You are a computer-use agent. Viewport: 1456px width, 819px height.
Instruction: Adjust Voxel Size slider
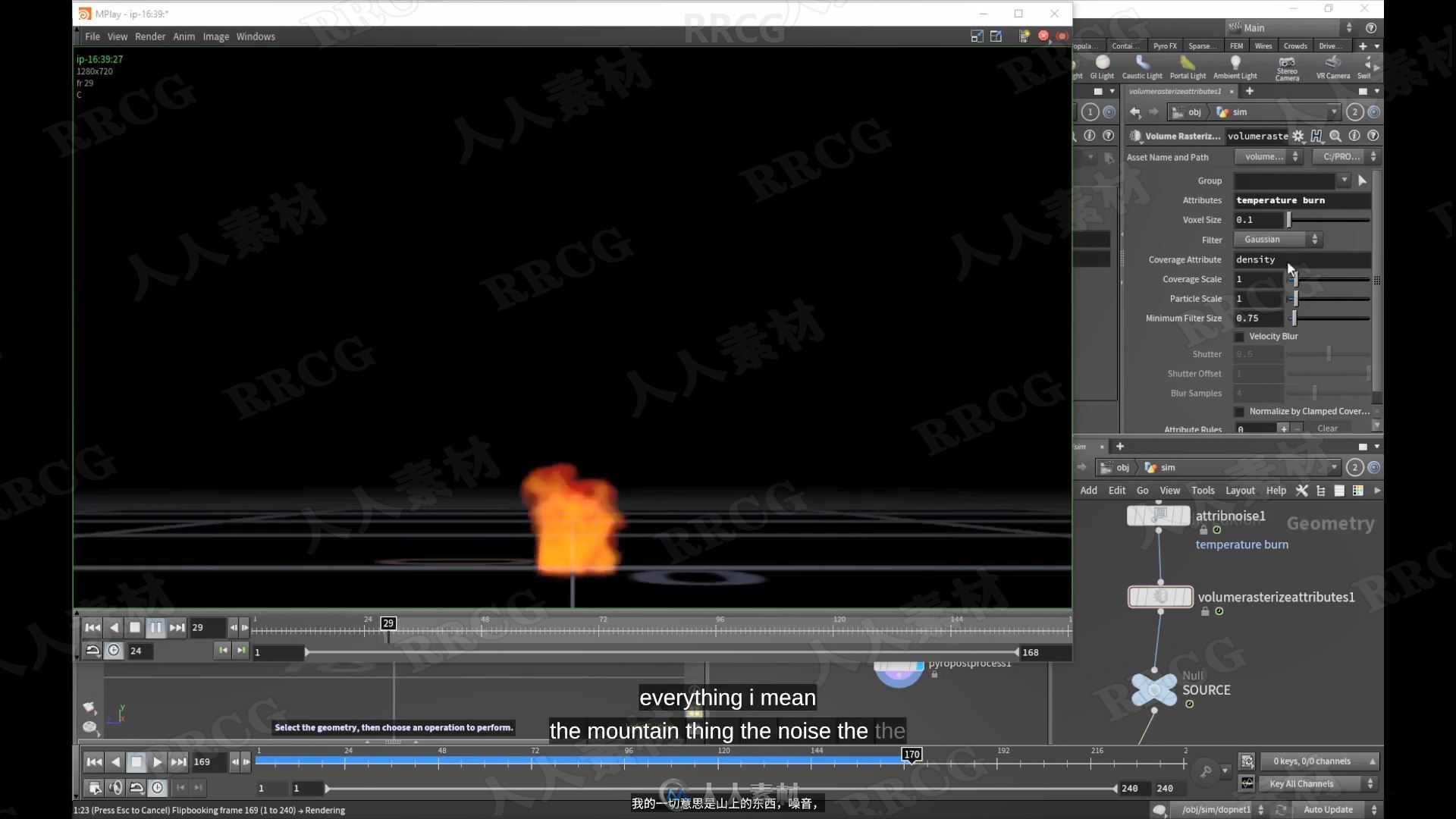1329,220
